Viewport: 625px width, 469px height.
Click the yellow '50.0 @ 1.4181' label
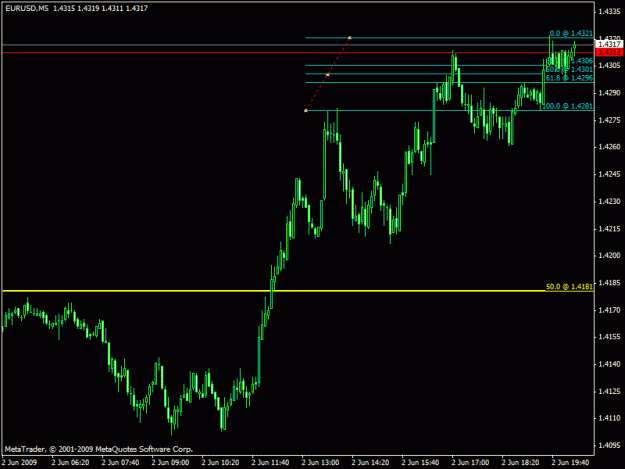[569, 287]
